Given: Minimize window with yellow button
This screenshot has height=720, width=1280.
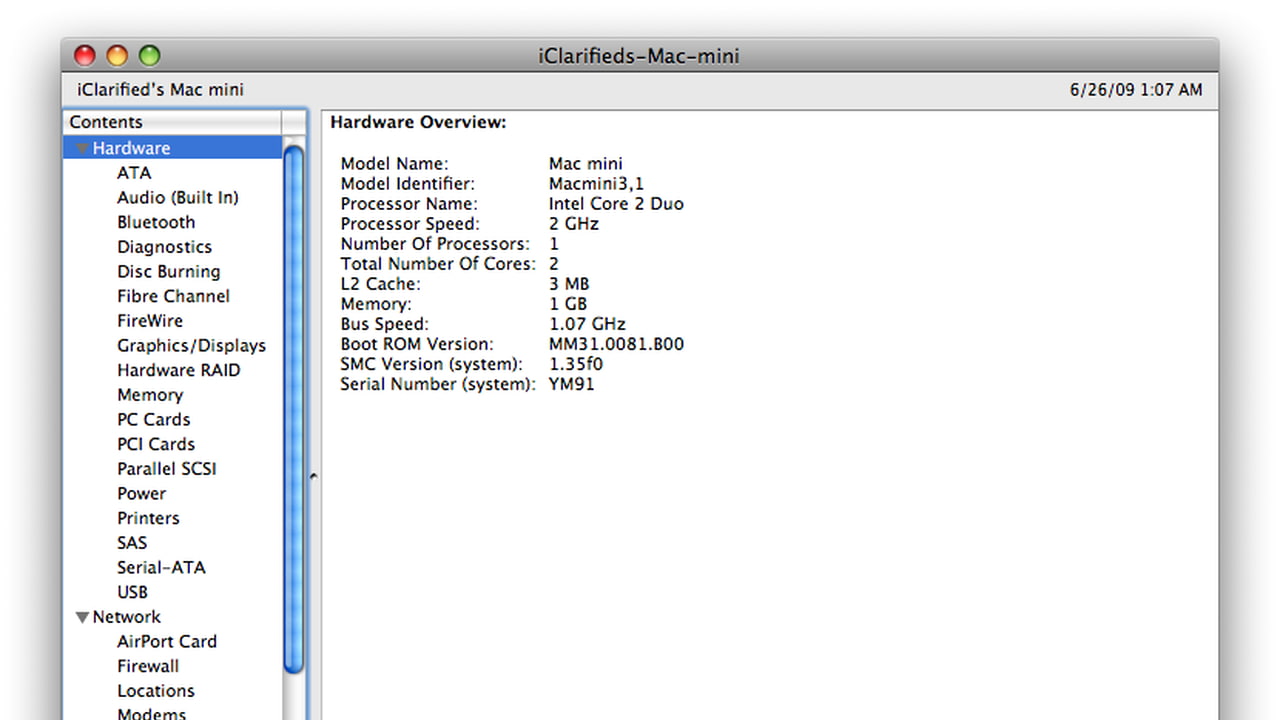Looking at the screenshot, I should coord(117,56).
